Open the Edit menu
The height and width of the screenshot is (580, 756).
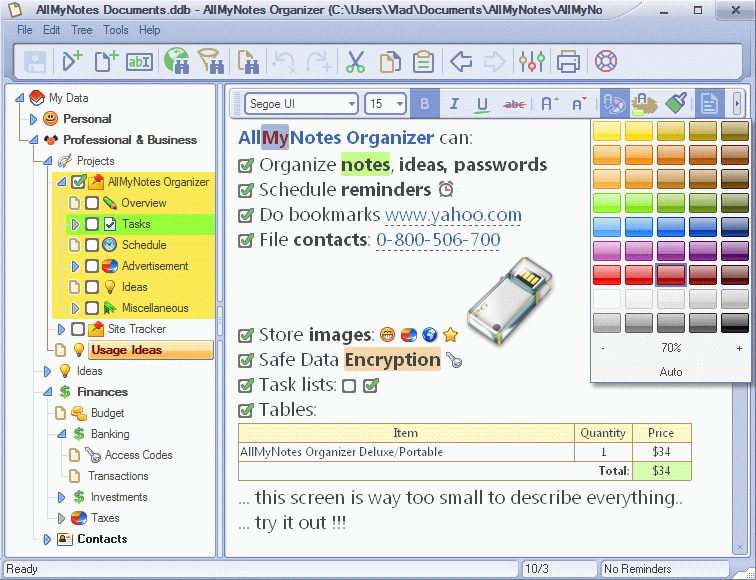(52, 30)
